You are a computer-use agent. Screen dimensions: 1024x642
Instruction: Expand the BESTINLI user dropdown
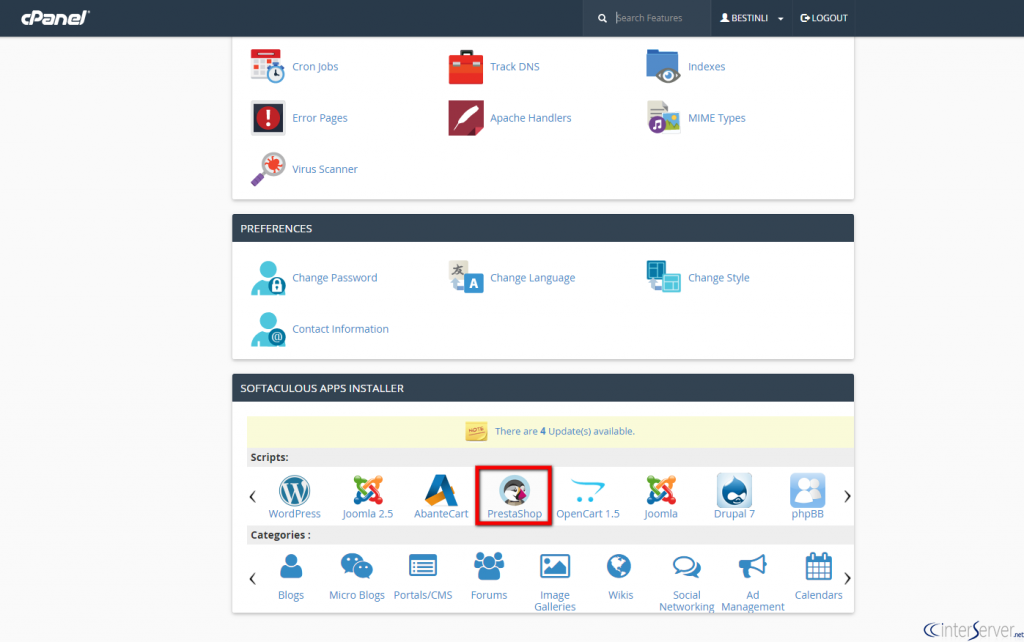coord(751,18)
